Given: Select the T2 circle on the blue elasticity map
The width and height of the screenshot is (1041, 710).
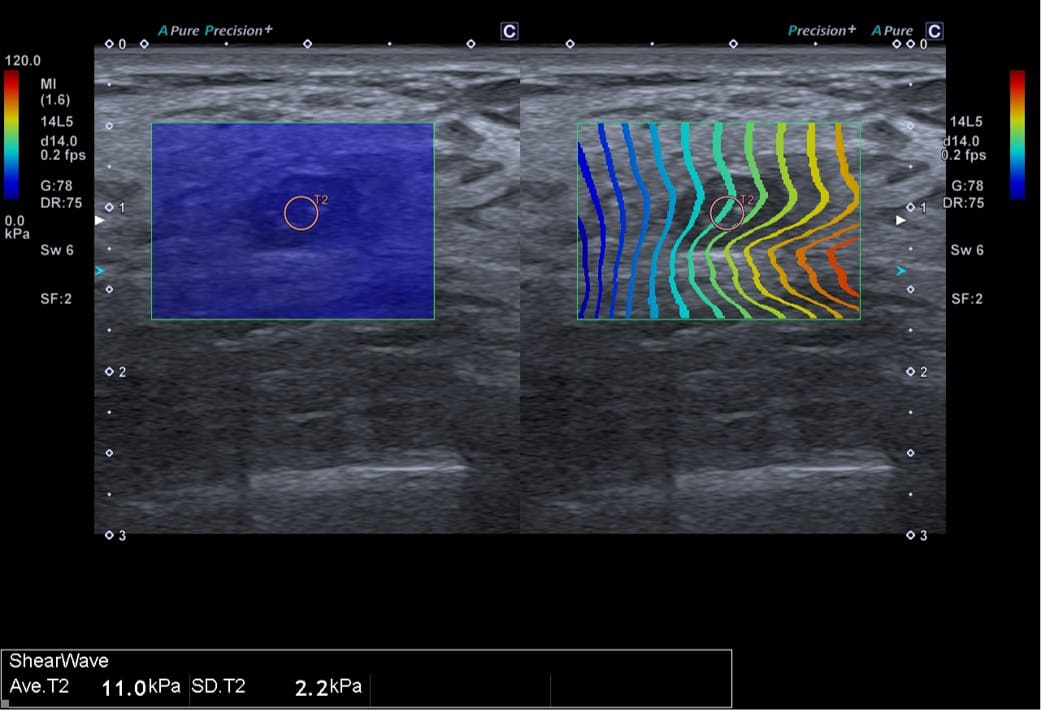Looking at the screenshot, I should [x=301, y=213].
